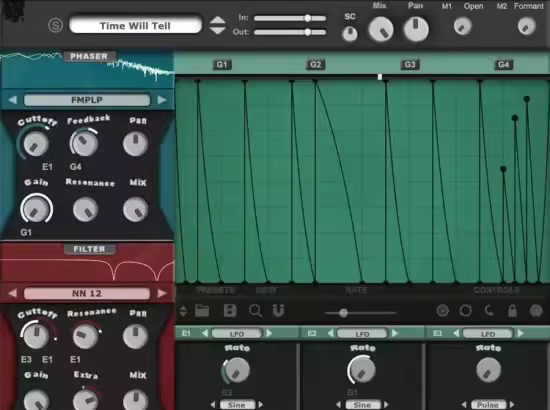Screen dimensions: 550x410
Task: Open the preset folder icon
Action: click(202, 311)
